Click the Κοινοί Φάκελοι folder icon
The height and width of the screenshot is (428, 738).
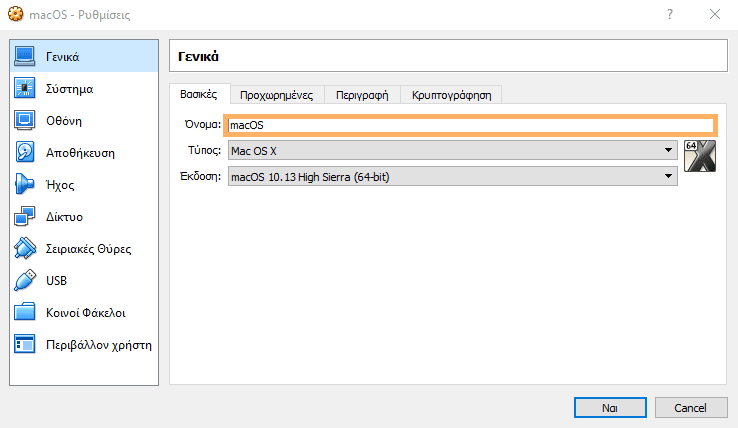[24, 312]
